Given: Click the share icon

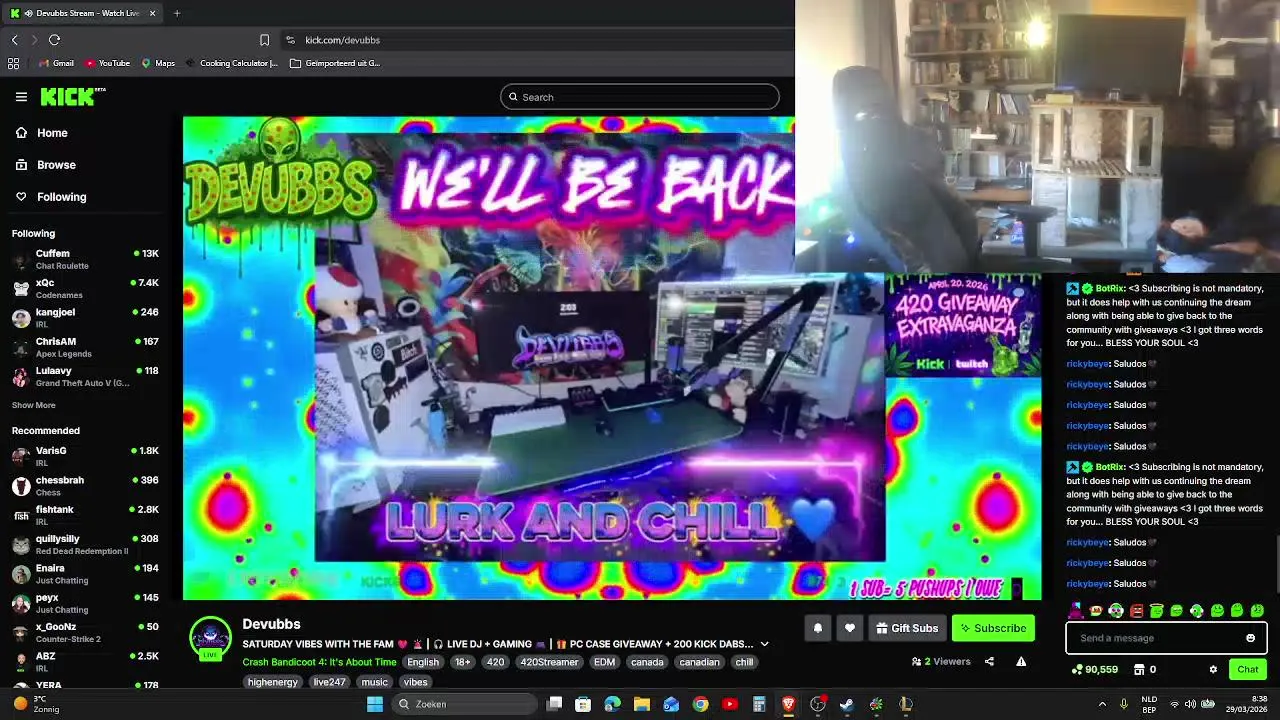Looking at the screenshot, I should pyautogui.click(x=989, y=661).
